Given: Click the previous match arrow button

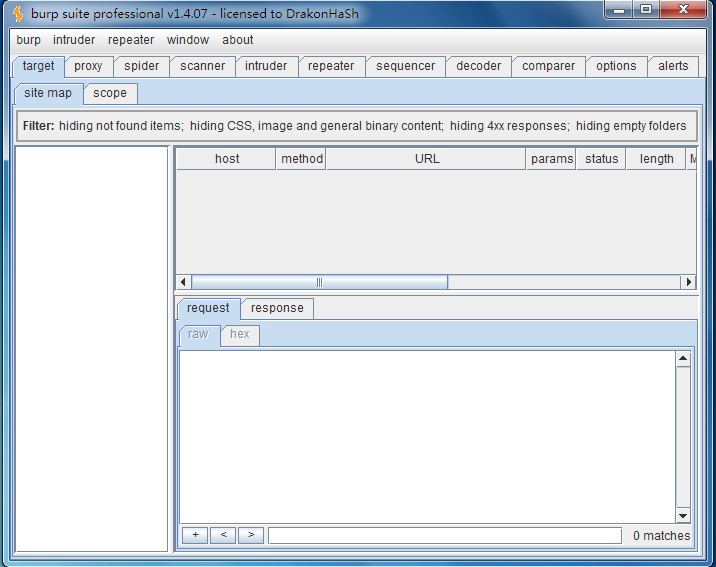Looking at the screenshot, I should tap(223, 535).
